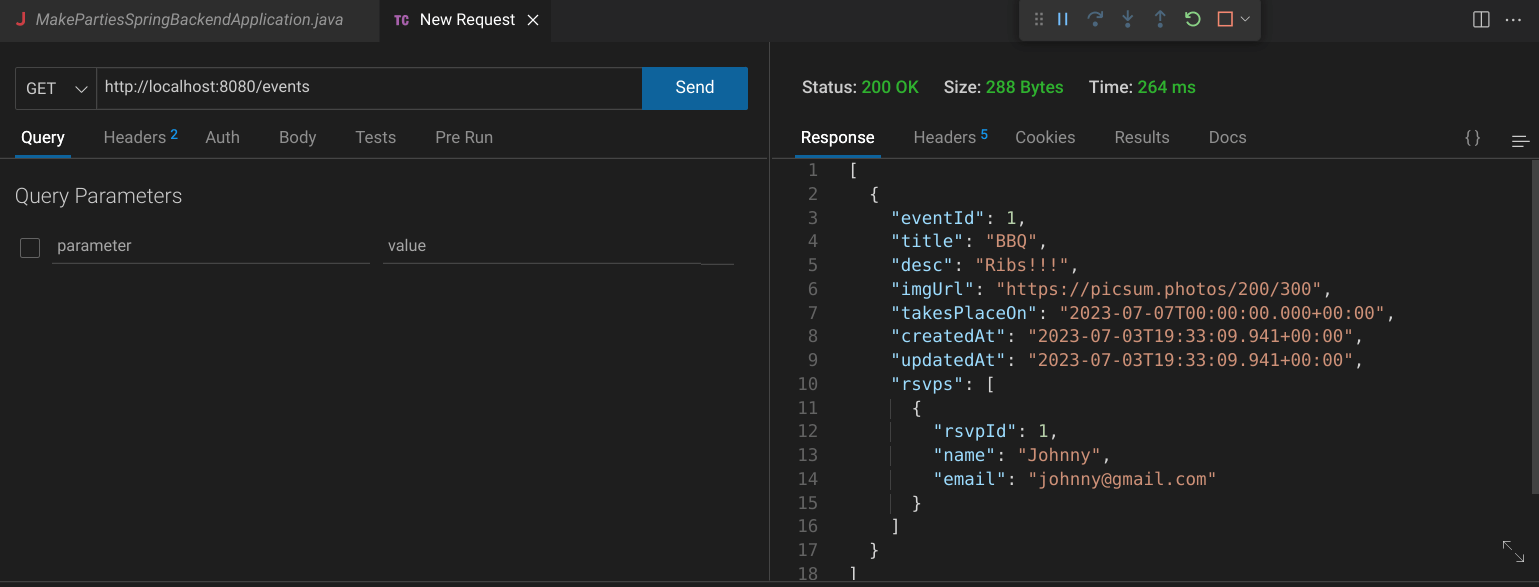The width and height of the screenshot is (1539, 587).
Task: Click the curly braces format icon
Action: [1472, 138]
